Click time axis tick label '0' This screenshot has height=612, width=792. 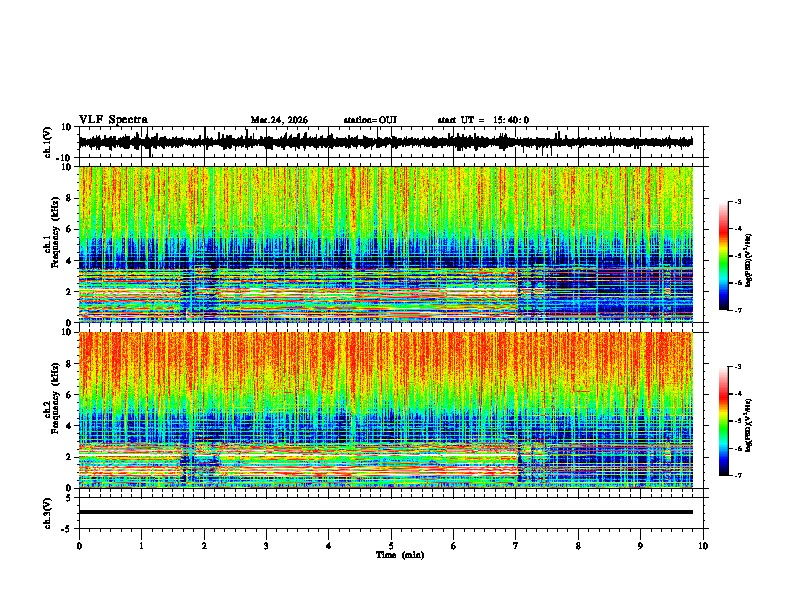pos(79,546)
